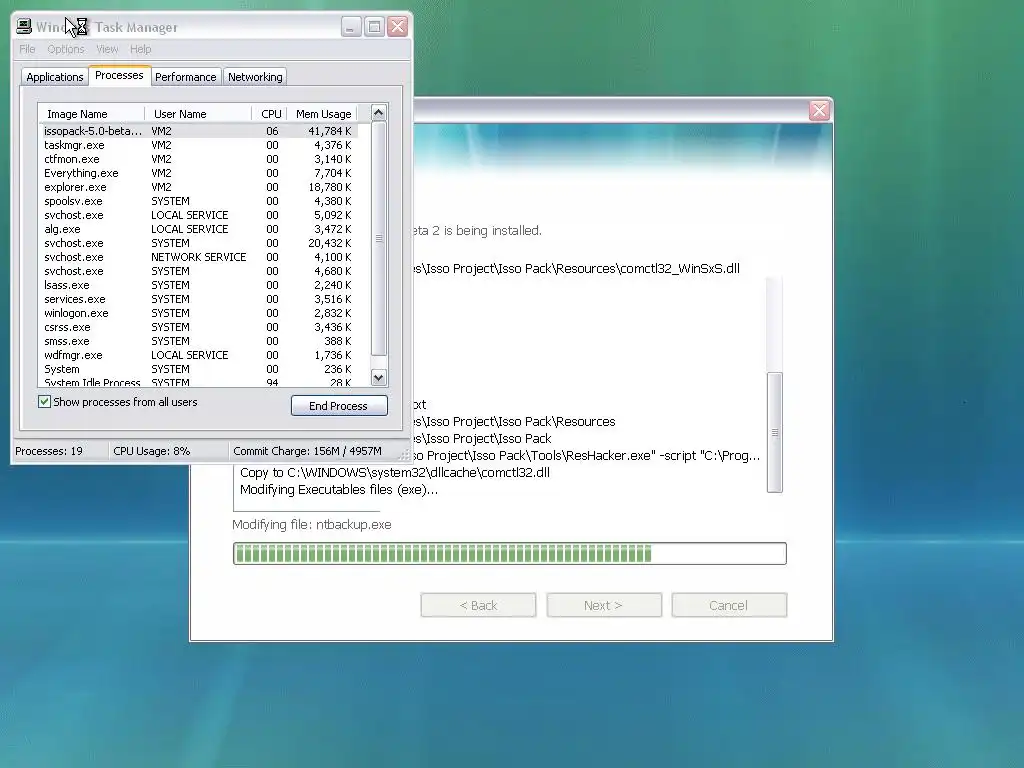Select the wdfmgr.exe process
1024x768 pixels.
click(199, 355)
